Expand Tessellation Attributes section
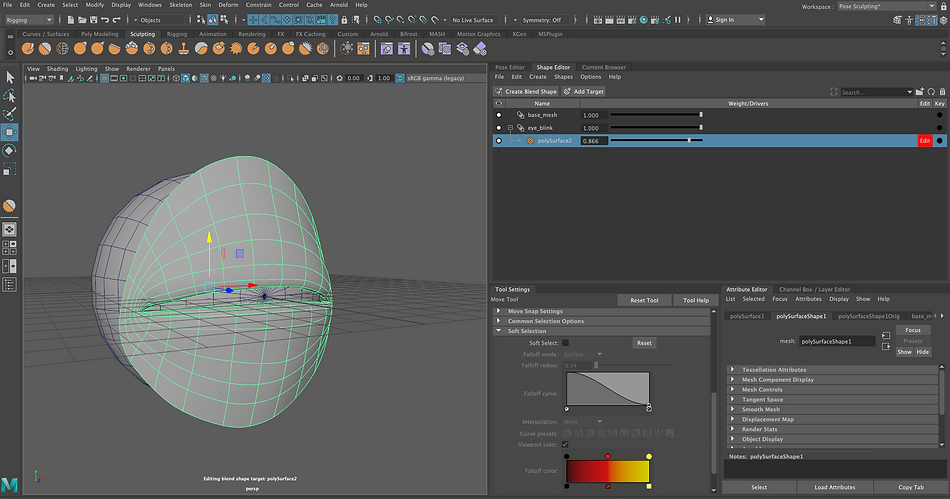 (732, 369)
